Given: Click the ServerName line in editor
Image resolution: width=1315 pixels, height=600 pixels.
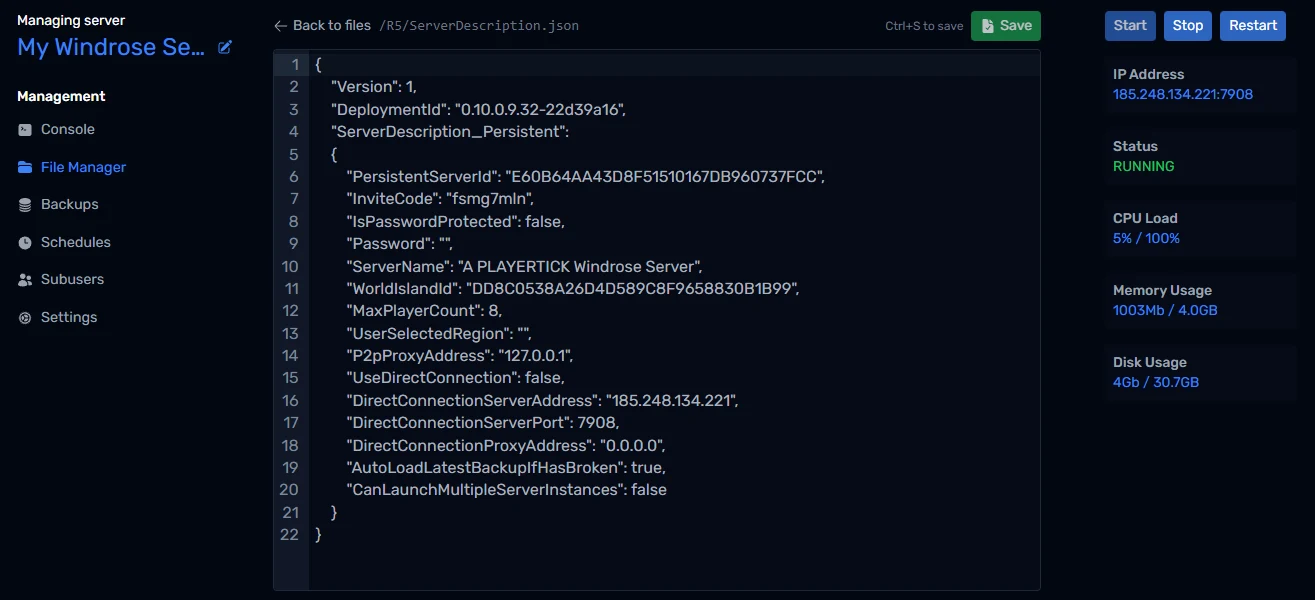Looking at the screenshot, I should (526, 266).
